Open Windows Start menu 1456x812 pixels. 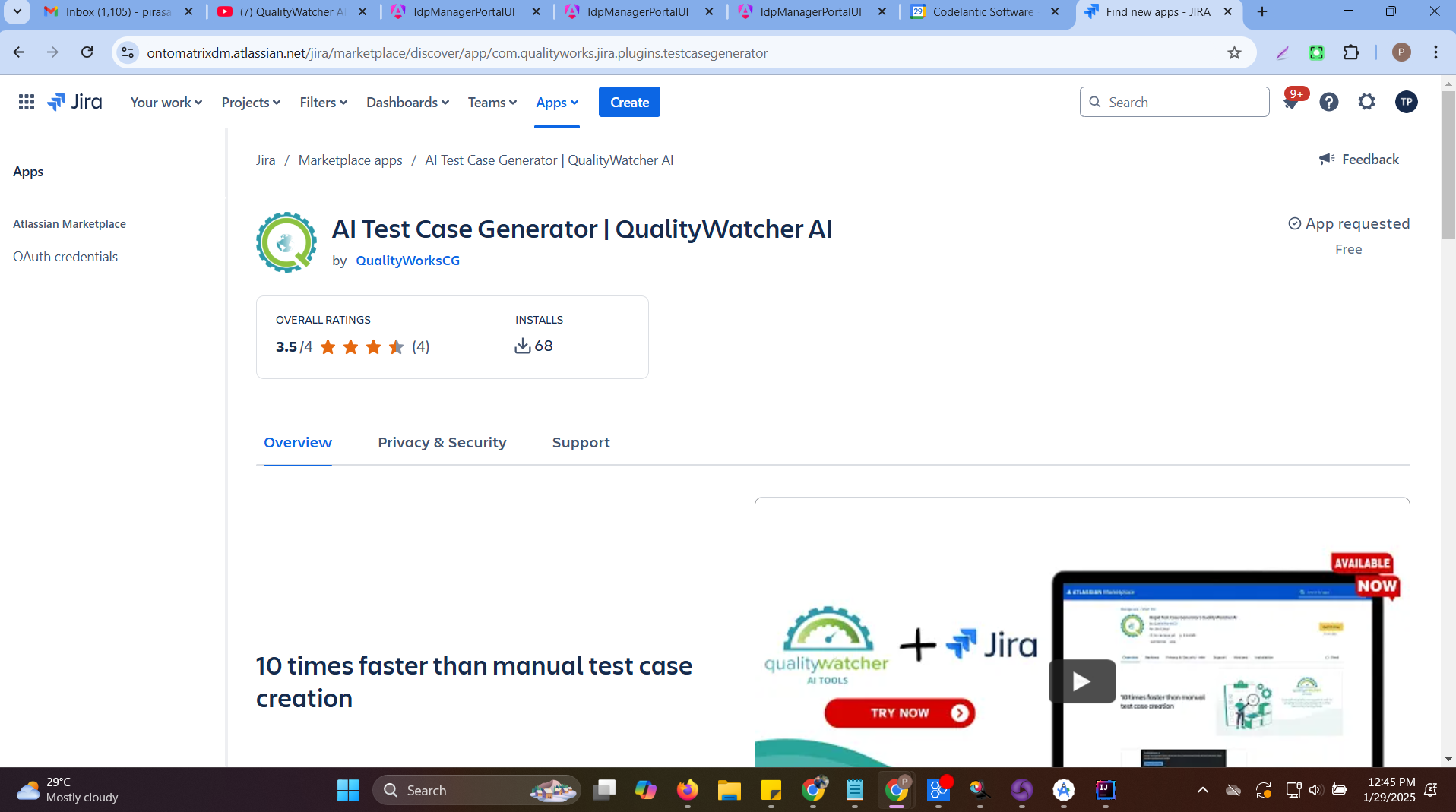(x=348, y=790)
